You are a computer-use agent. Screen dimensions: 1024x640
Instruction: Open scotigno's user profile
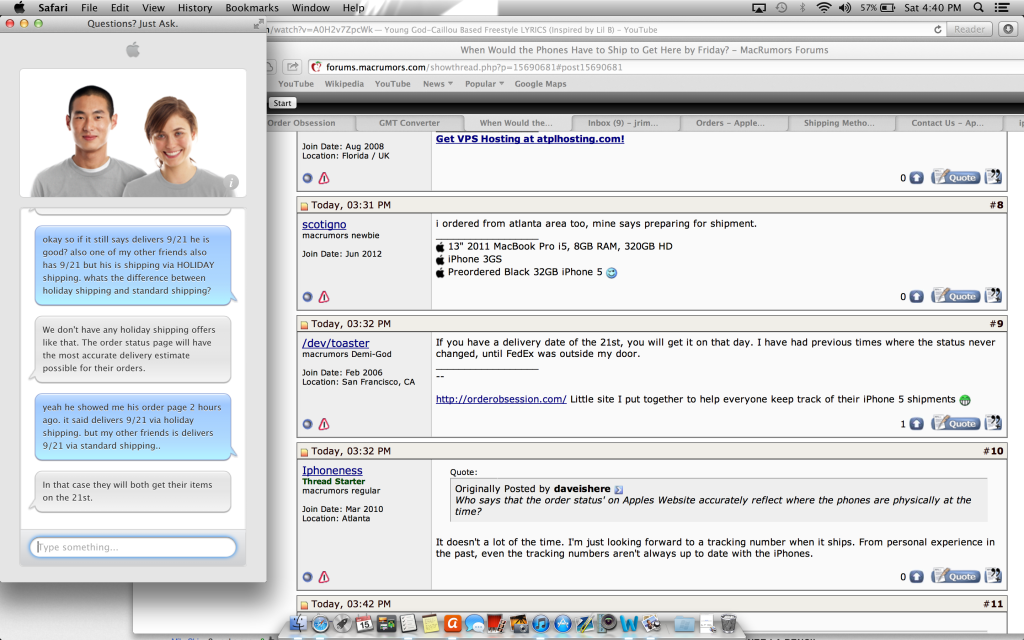pyautogui.click(x=324, y=224)
